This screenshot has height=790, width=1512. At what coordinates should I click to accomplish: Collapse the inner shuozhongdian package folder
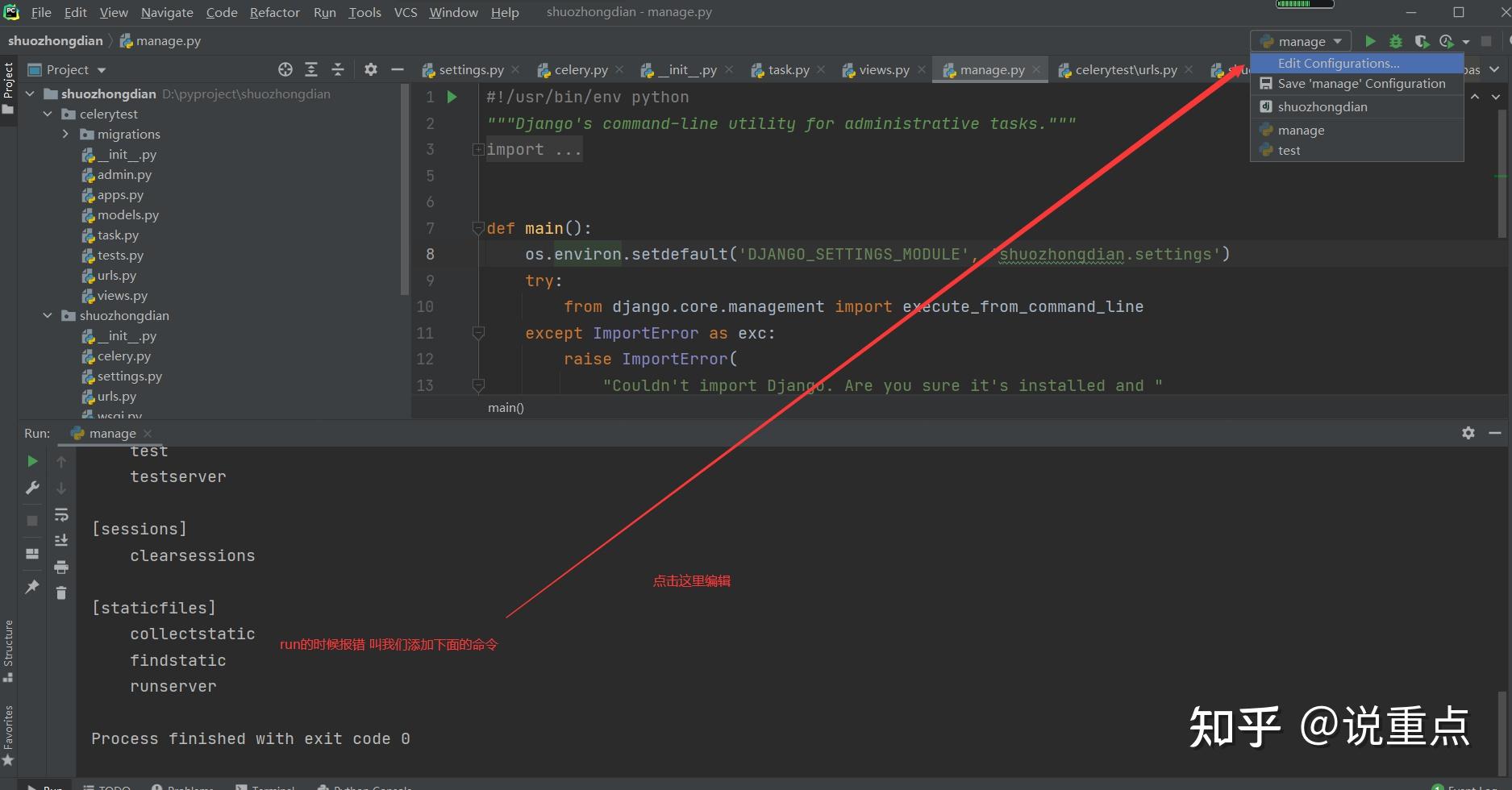point(48,315)
